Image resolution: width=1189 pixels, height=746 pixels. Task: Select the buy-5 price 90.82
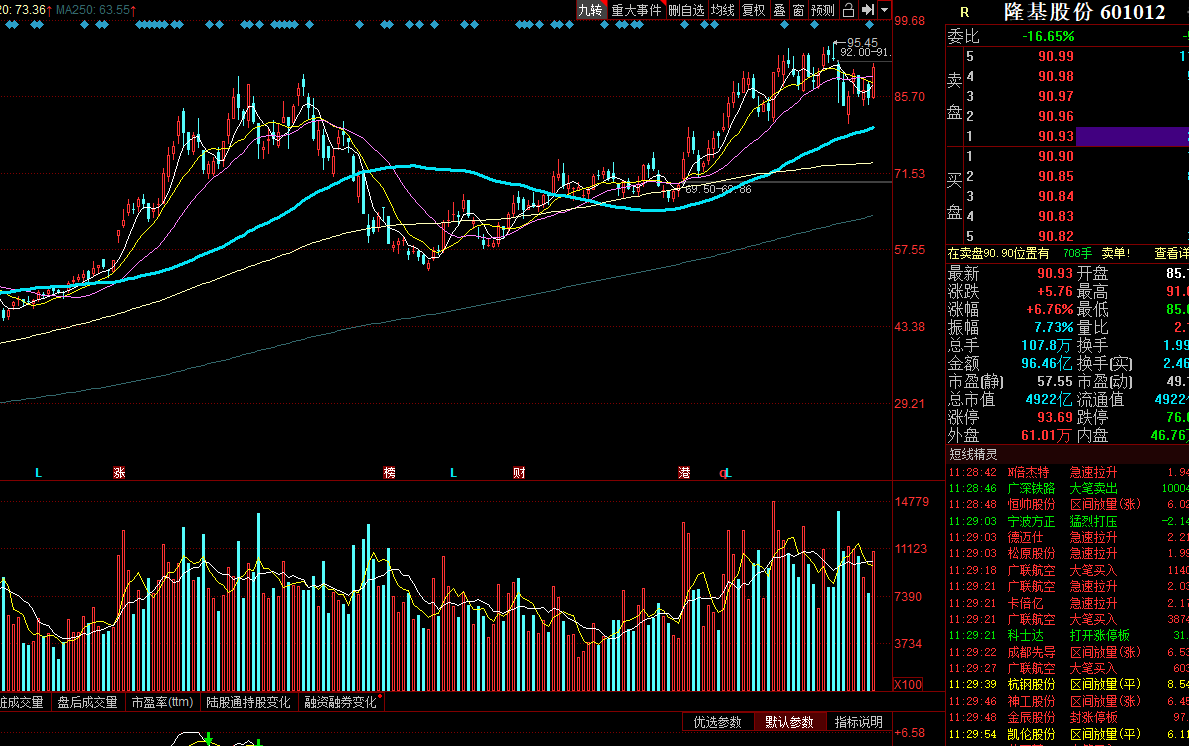(x=1056, y=236)
